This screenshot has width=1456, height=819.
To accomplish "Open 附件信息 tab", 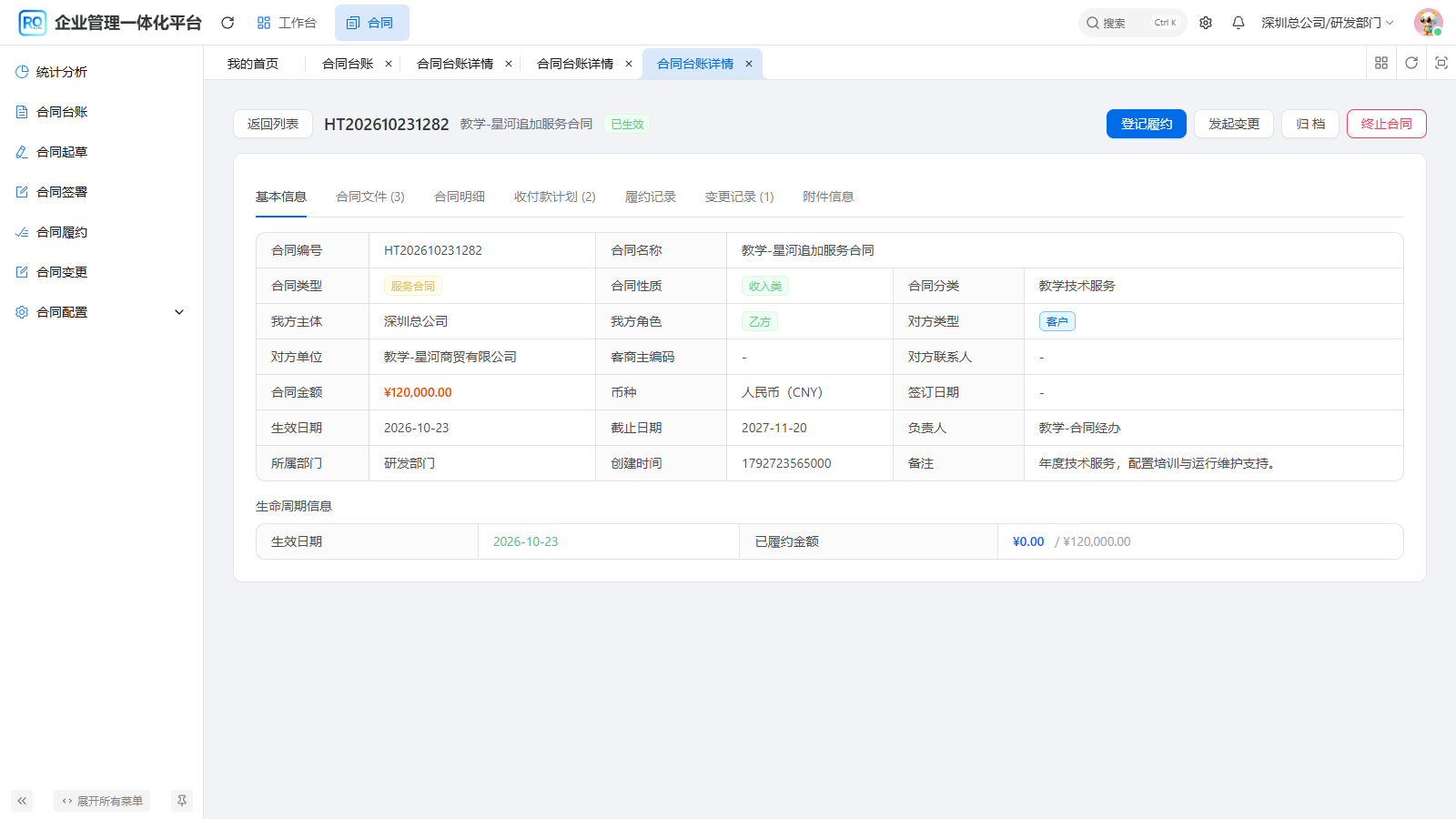I will pyautogui.click(x=829, y=197).
